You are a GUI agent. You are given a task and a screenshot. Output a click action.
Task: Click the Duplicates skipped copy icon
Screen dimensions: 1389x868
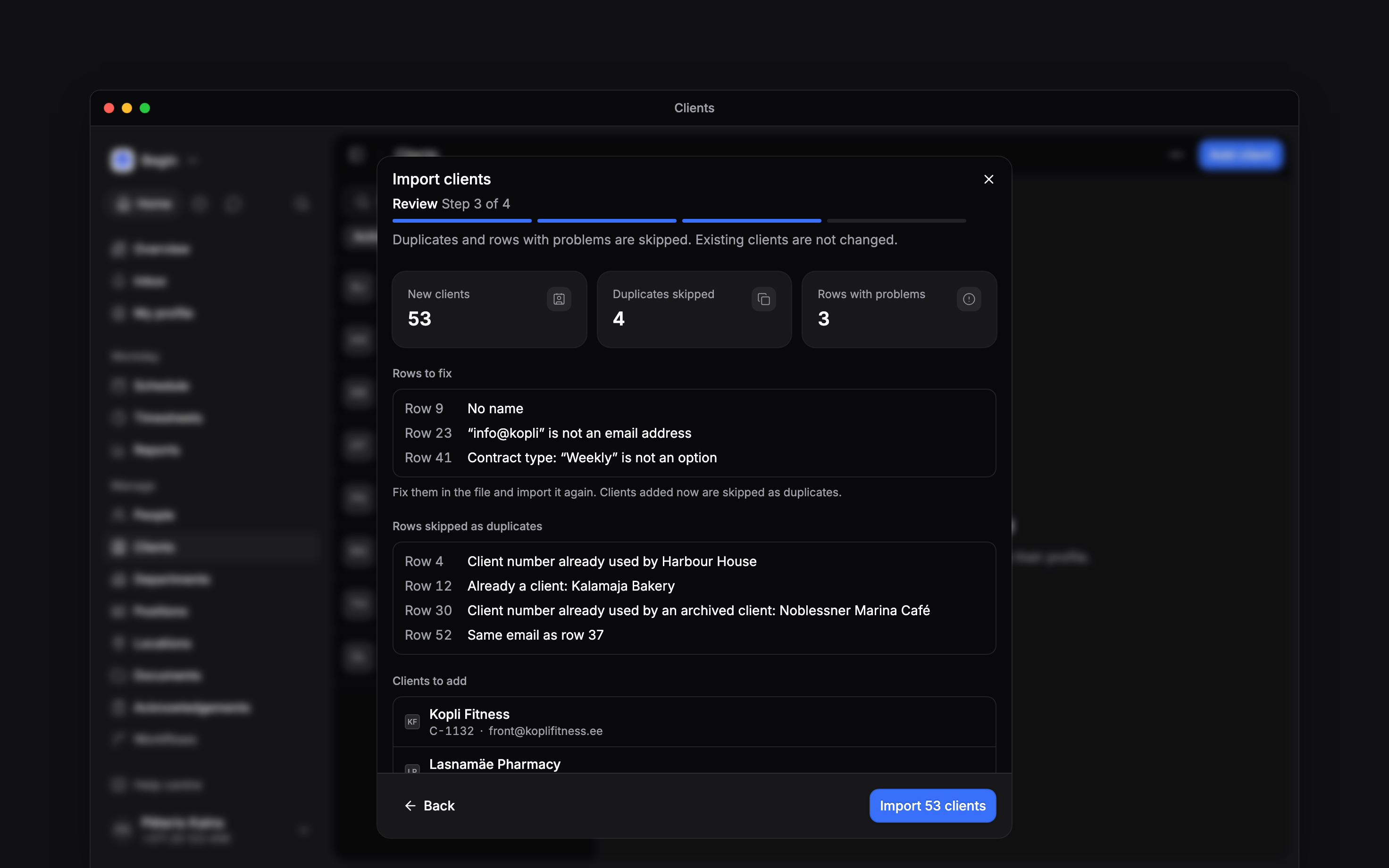763,299
